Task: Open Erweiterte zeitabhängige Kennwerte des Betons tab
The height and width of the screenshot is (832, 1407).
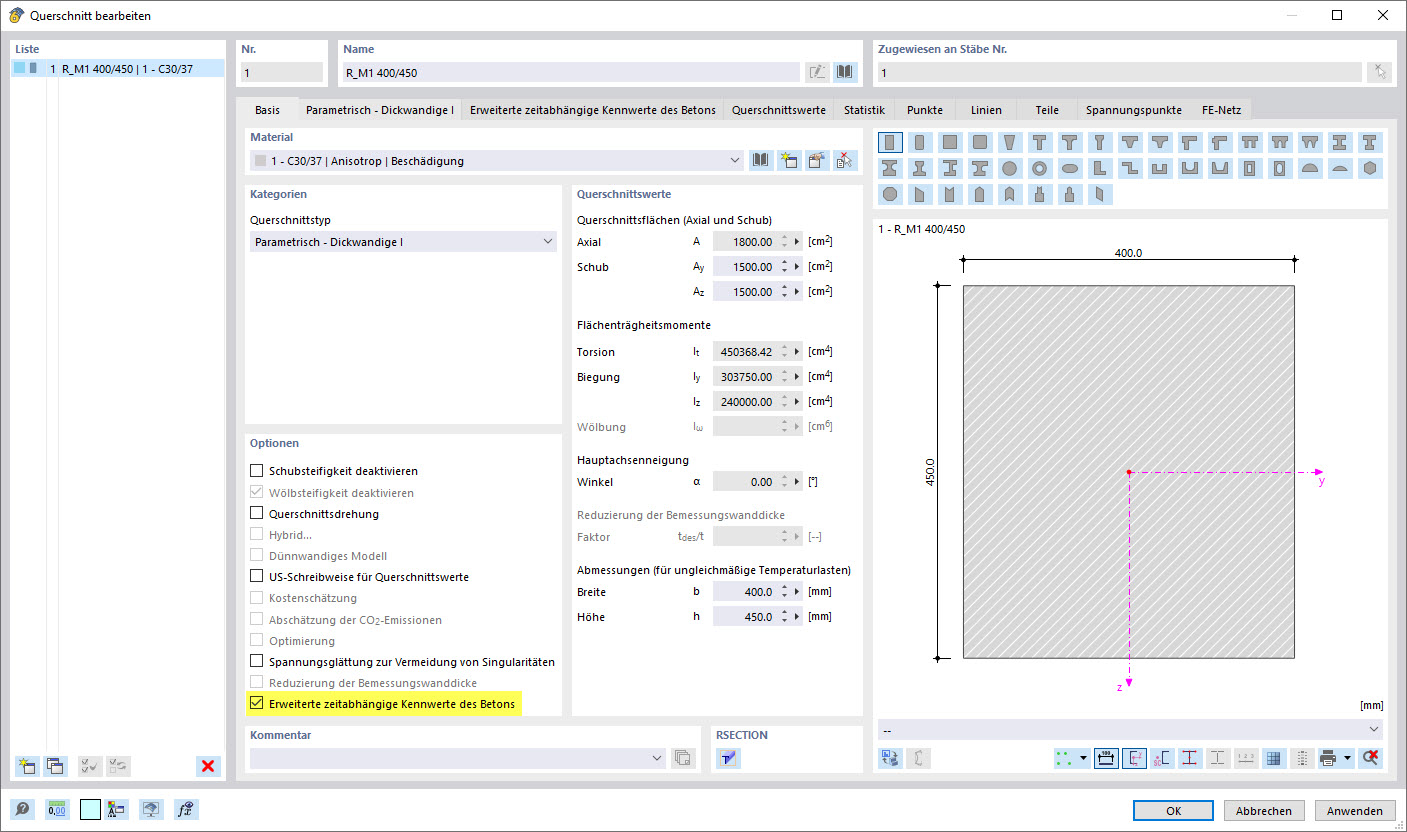Action: point(593,110)
